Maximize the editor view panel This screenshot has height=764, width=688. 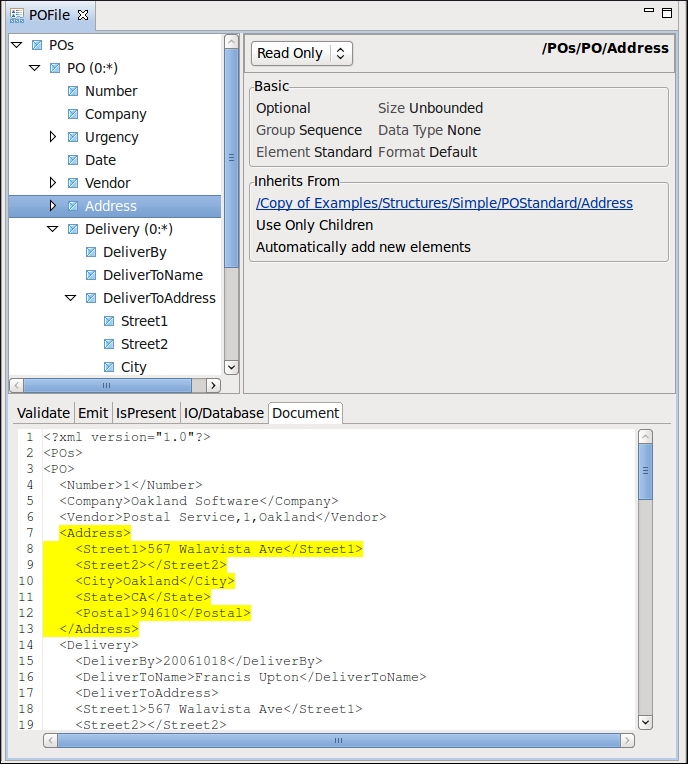667,13
